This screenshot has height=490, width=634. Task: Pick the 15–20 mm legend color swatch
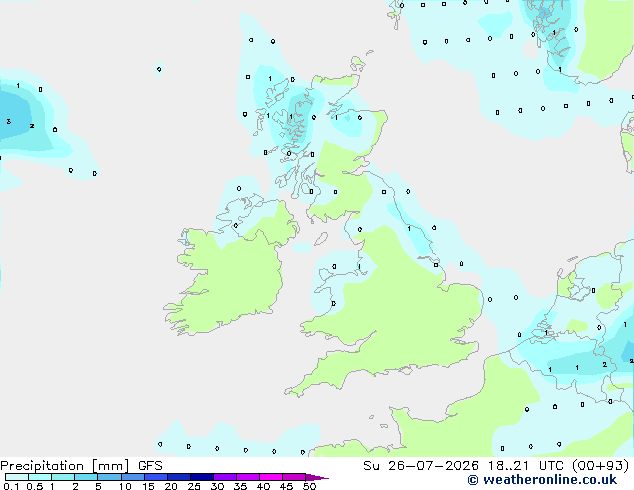(x=156, y=477)
